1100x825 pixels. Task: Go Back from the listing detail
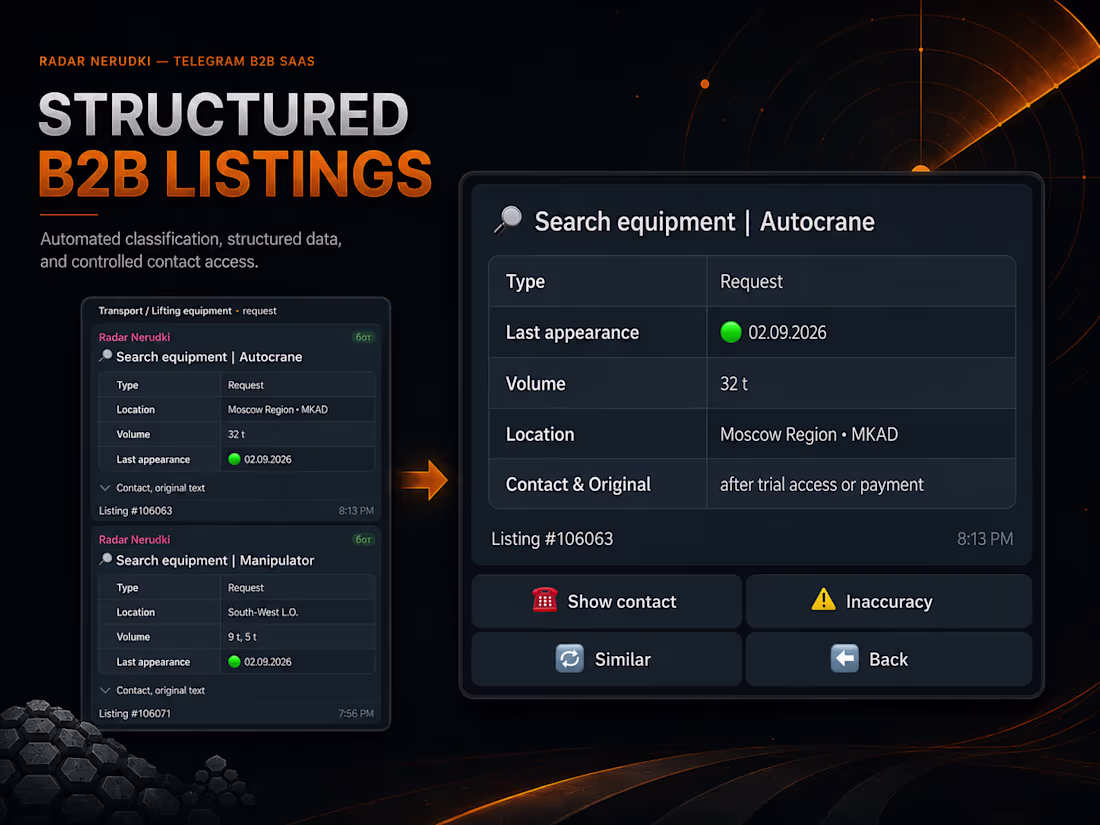click(889, 659)
